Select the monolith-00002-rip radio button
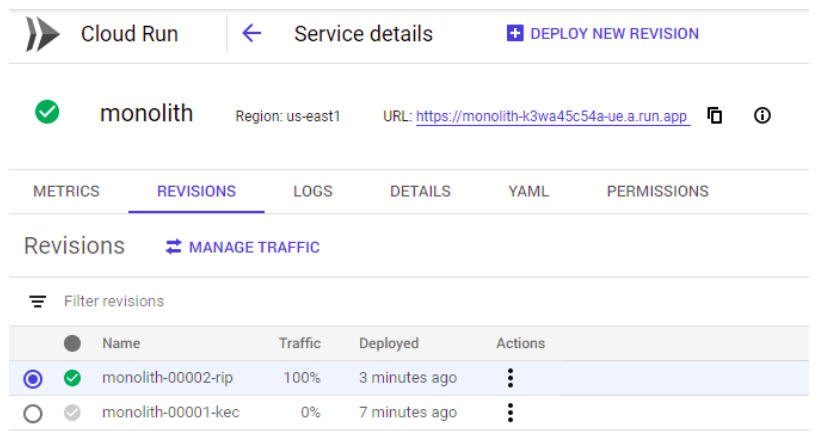The width and height of the screenshot is (822, 442). click(33, 379)
